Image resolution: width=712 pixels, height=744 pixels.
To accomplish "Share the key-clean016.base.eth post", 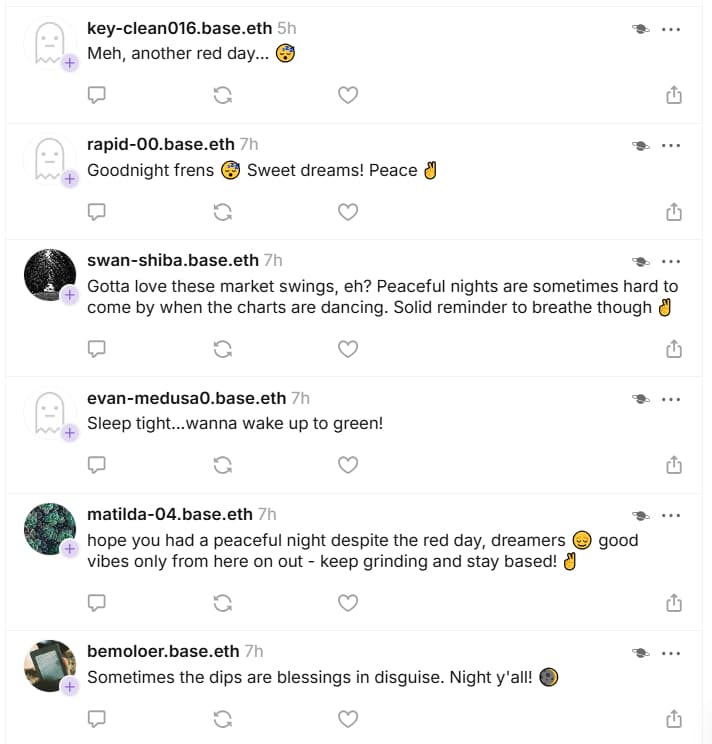I will [674, 95].
